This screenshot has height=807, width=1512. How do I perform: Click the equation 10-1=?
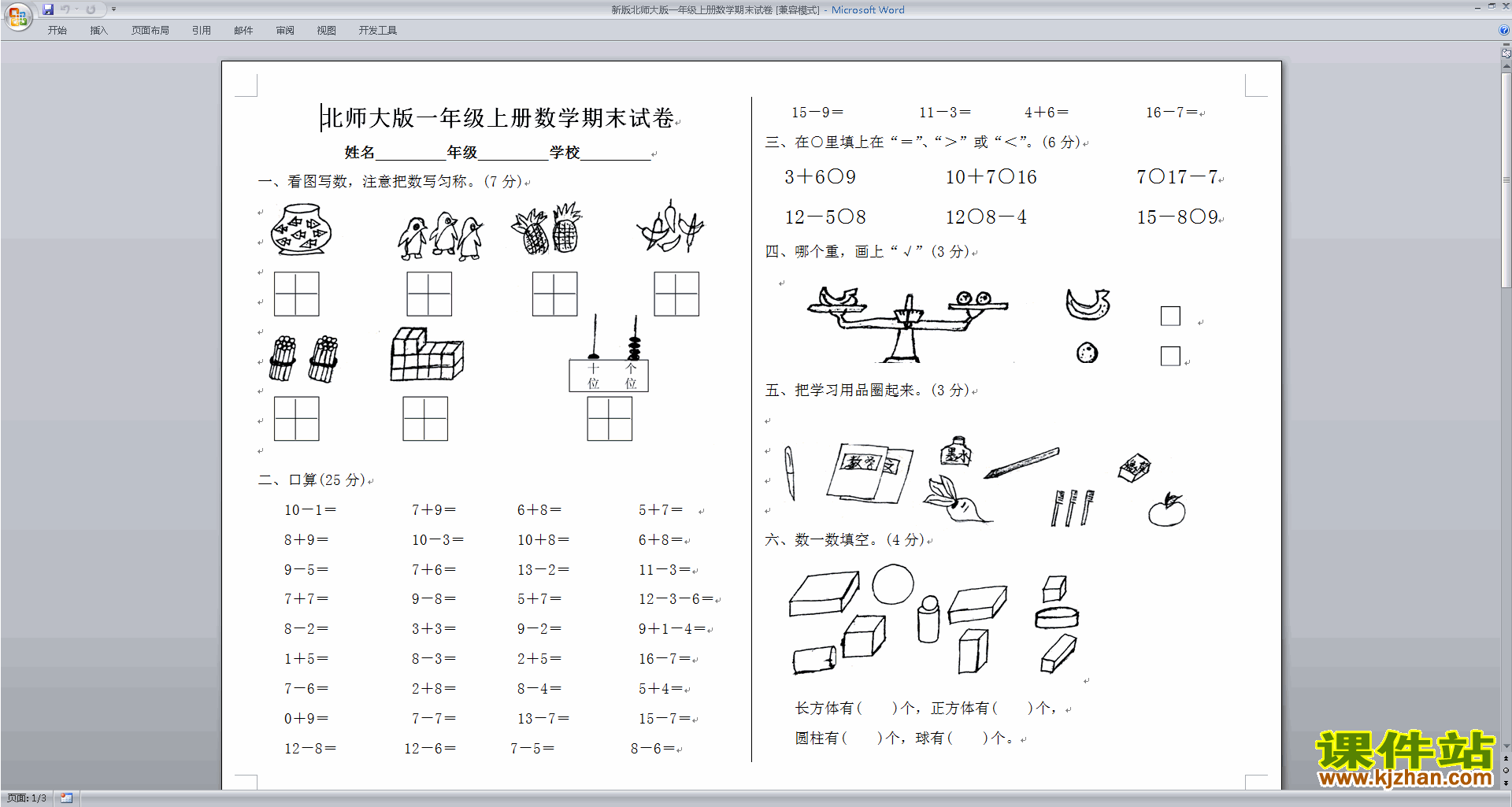click(310, 510)
